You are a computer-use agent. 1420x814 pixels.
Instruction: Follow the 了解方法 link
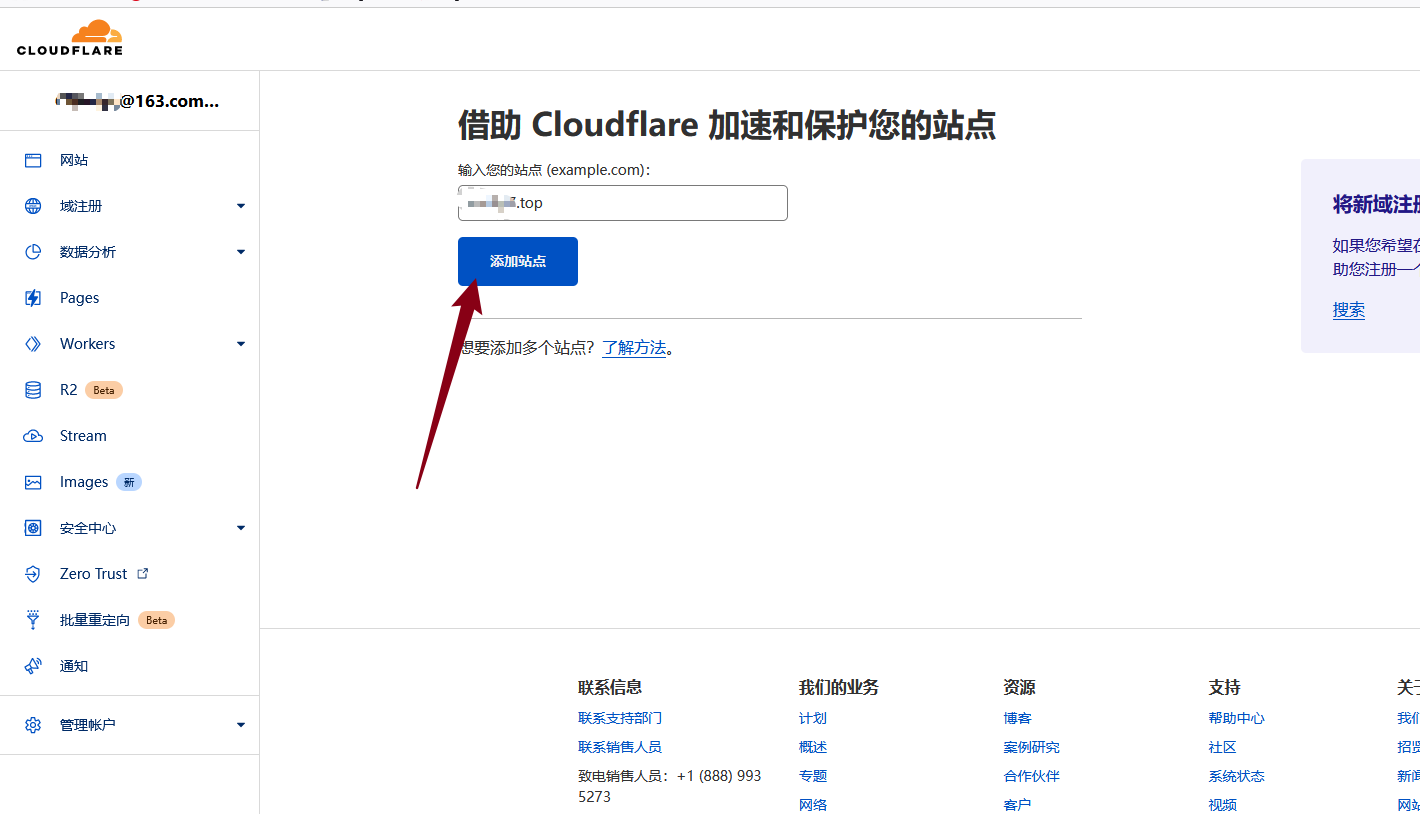point(634,348)
